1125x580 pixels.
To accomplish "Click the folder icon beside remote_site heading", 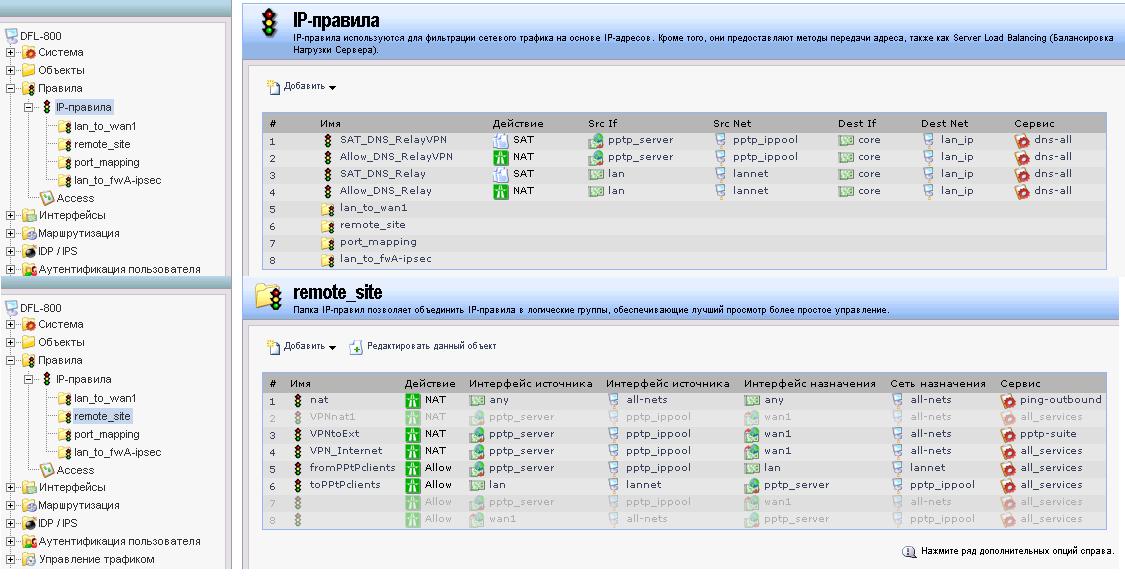I will click(268, 295).
